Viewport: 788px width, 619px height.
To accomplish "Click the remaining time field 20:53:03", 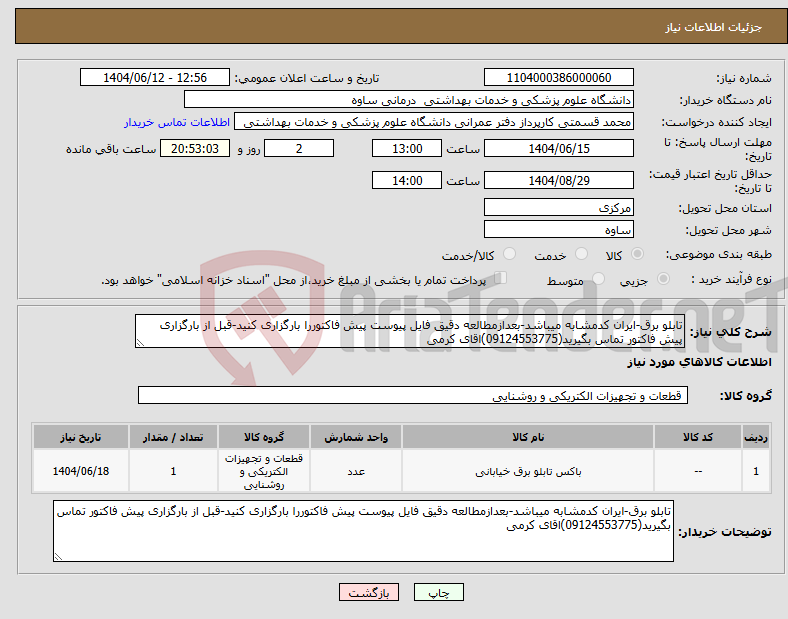I will (194, 148).
